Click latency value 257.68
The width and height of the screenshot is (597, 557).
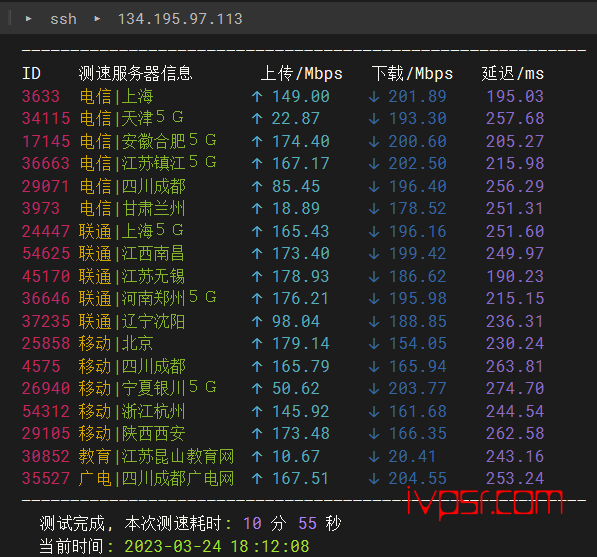click(x=515, y=118)
